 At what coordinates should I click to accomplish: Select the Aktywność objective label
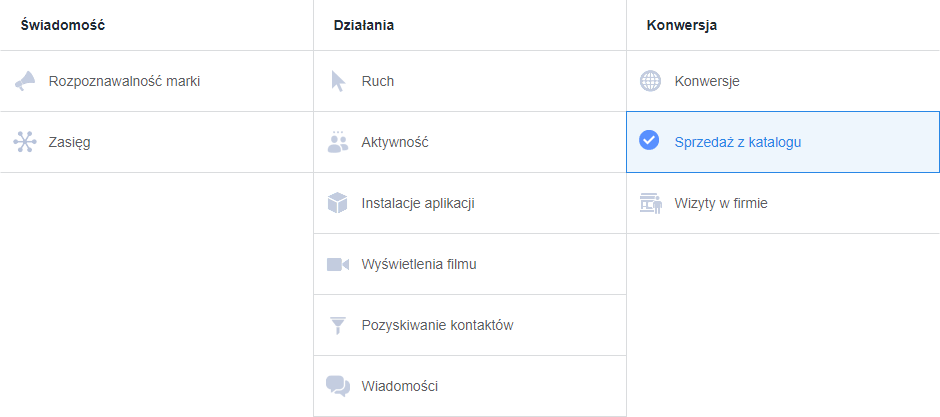(395, 142)
